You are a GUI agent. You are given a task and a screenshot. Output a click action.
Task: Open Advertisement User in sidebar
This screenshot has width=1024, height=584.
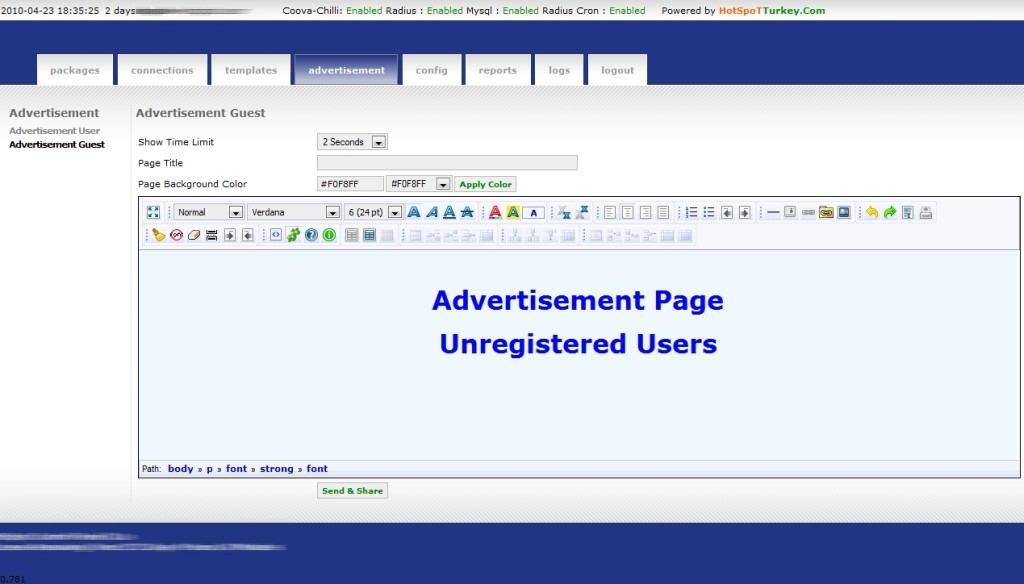[x=54, y=131]
